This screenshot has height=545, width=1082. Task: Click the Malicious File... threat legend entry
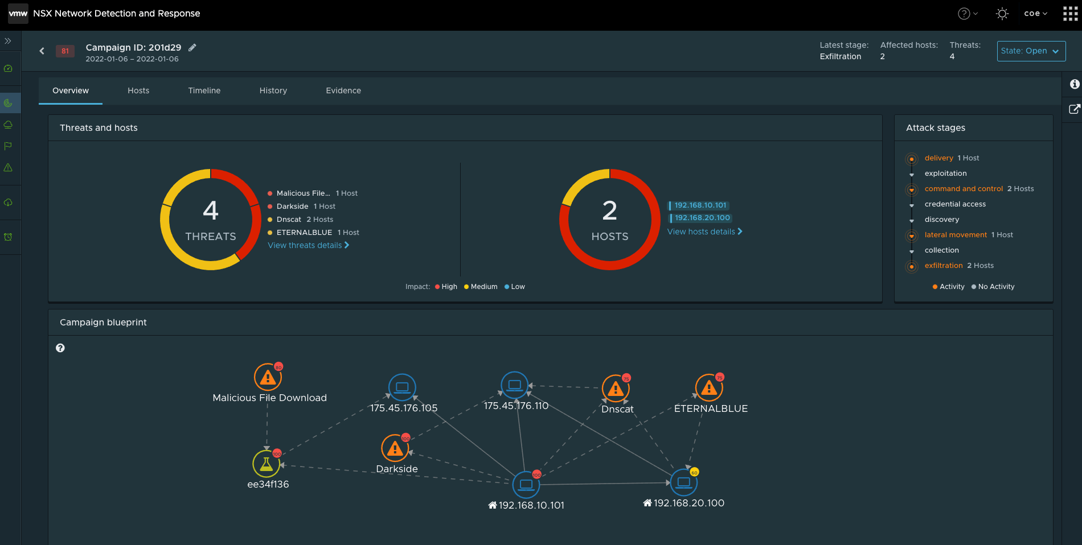coord(313,193)
